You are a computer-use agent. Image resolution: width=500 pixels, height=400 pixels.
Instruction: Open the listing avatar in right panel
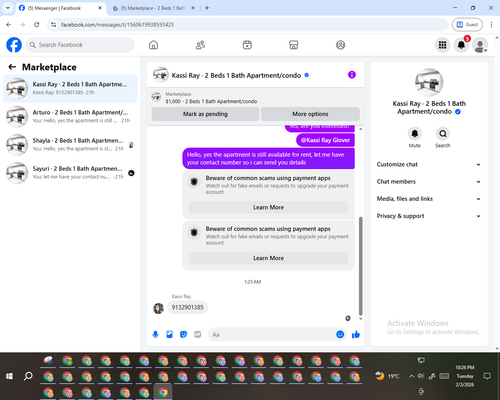tap(429, 82)
